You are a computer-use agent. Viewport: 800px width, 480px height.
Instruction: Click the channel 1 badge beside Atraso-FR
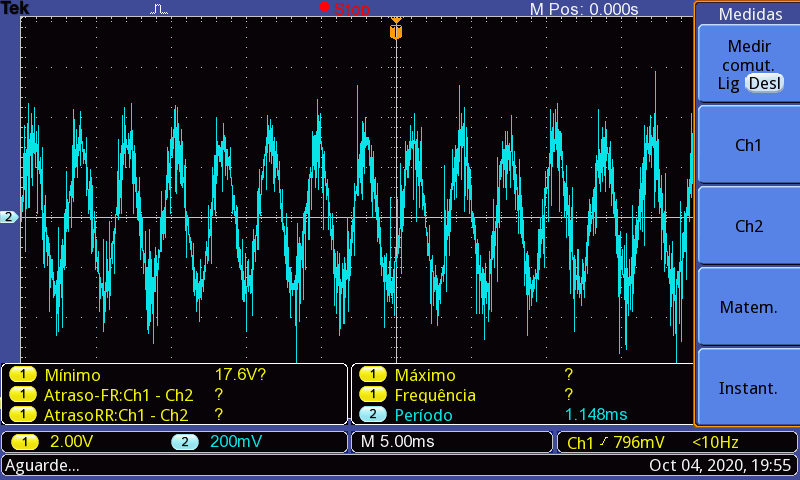tap(22, 395)
